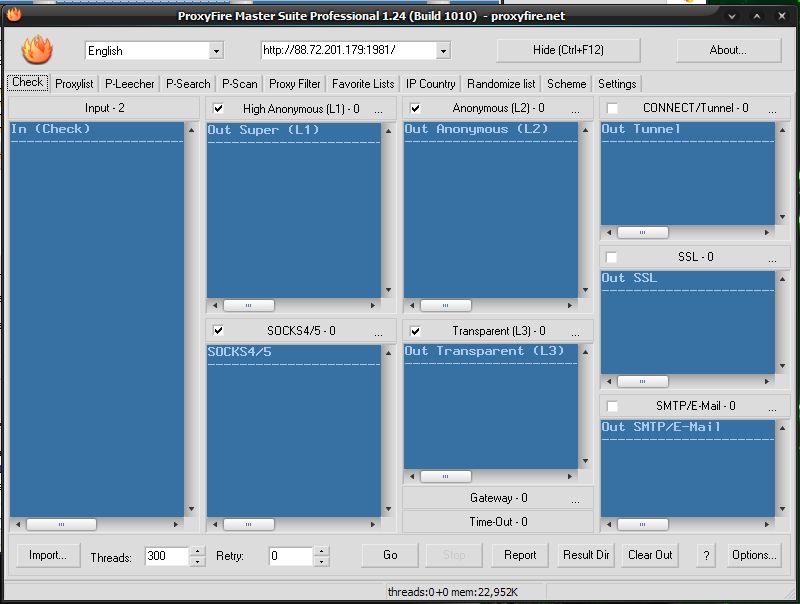Click the title bar flame icon
This screenshot has width=800, height=604.
[x=14, y=15]
